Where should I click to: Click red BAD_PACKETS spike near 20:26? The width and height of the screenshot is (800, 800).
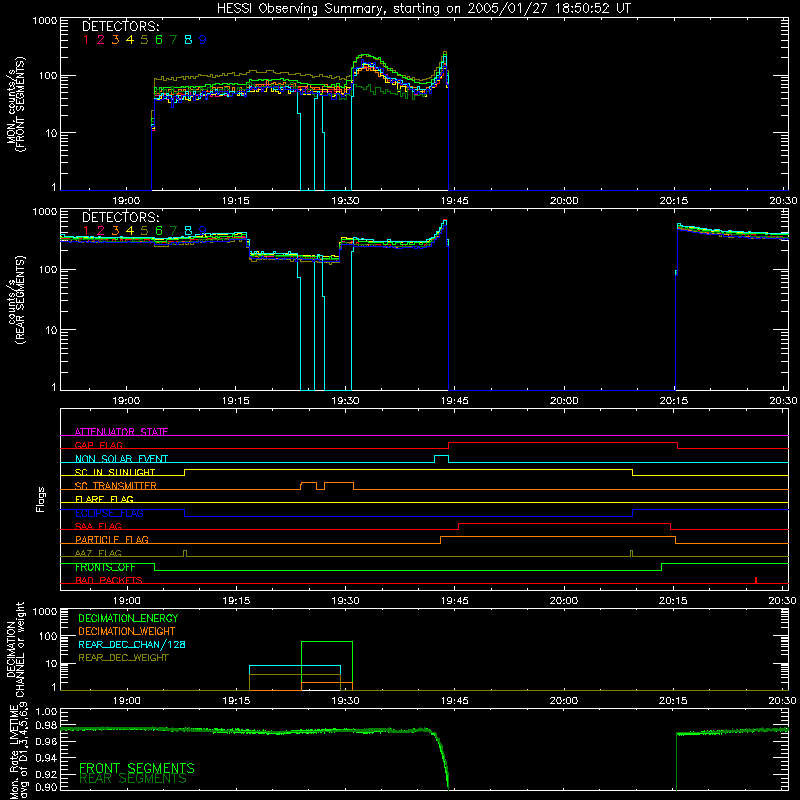(x=756, y=580)
